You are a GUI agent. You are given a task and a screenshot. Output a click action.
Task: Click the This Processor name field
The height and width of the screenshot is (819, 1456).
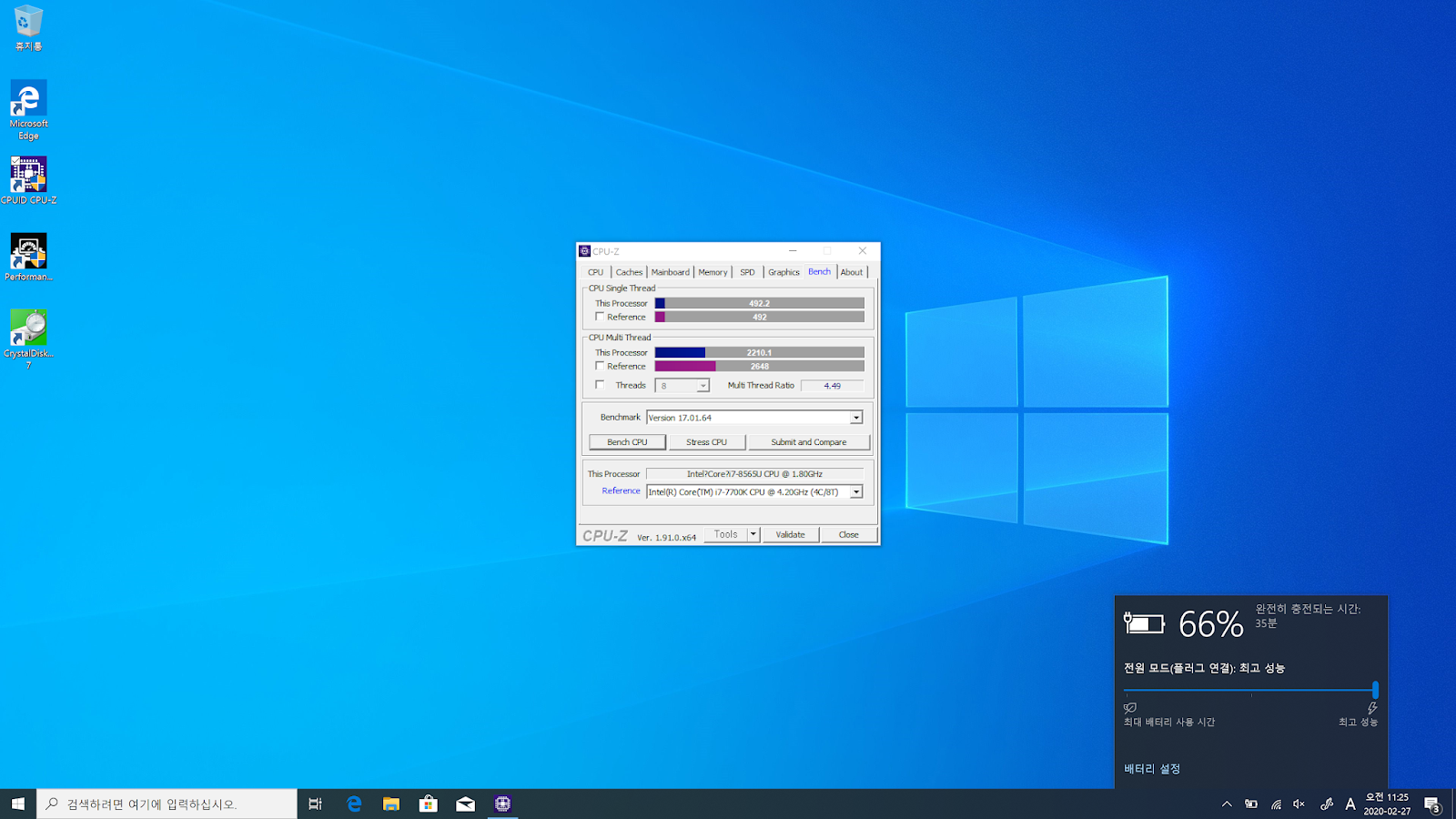pyautogui.click(x=754, y=474)
